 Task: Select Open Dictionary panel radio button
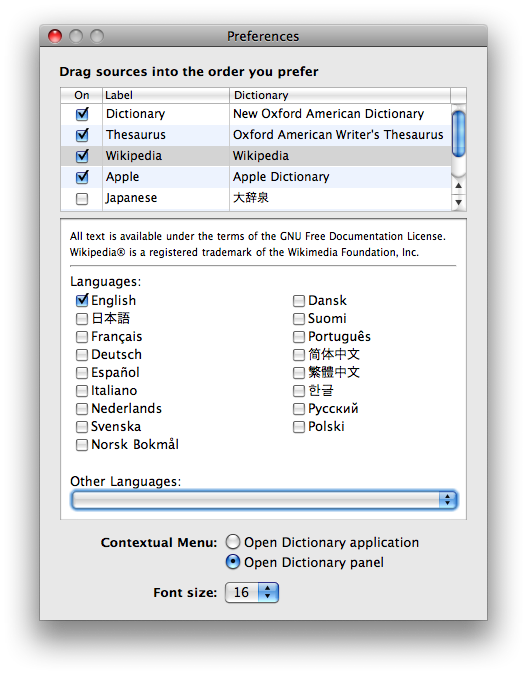pyautogui.click(x=233, y=562)
